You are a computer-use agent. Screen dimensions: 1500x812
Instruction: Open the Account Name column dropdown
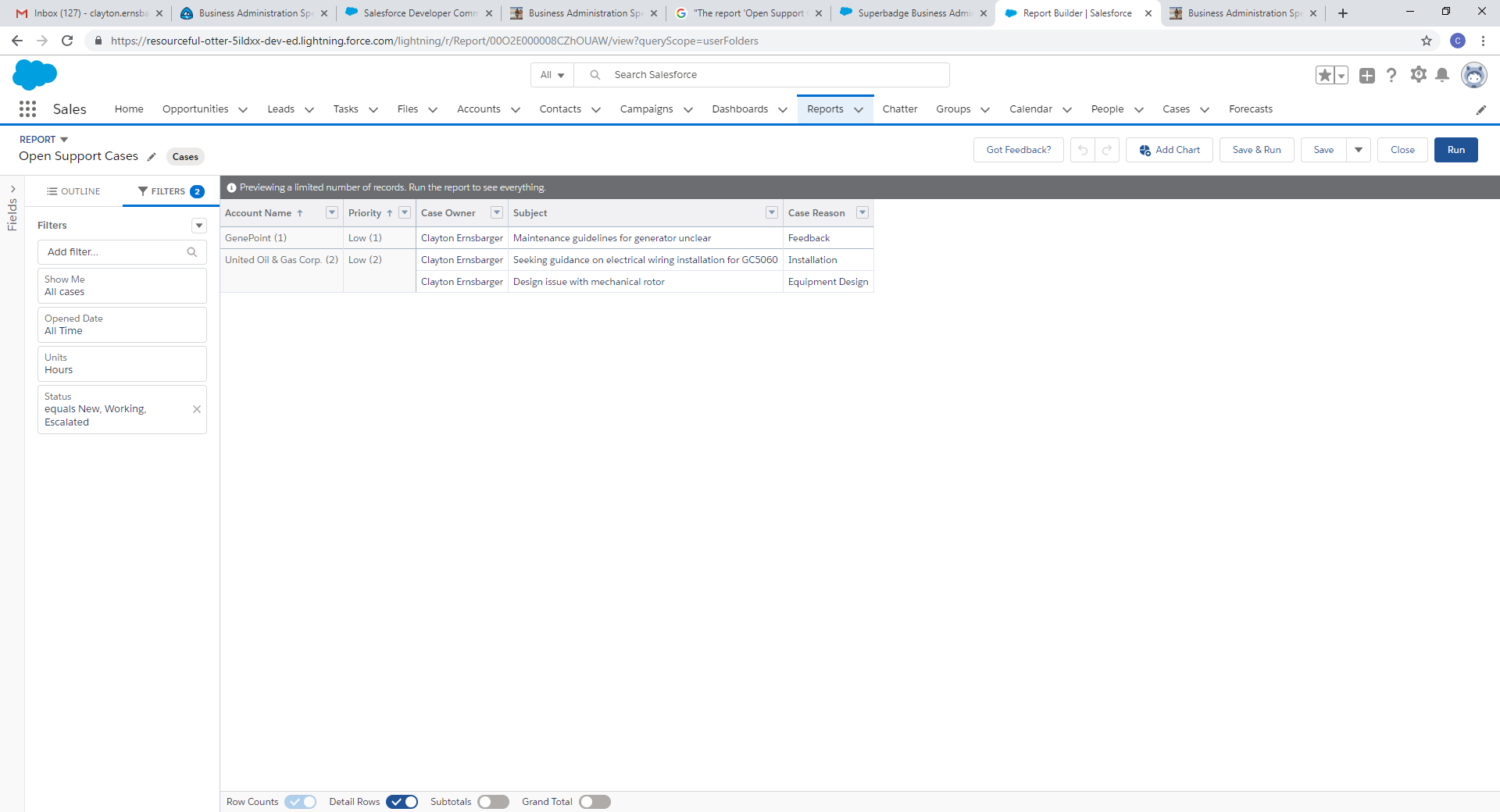[332, 212]
